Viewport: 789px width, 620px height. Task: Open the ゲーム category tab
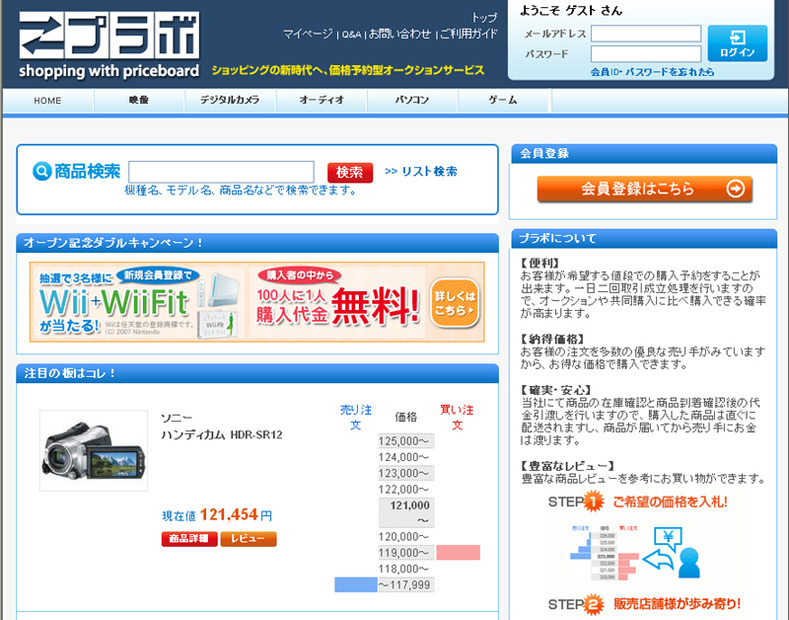point(503,100)
